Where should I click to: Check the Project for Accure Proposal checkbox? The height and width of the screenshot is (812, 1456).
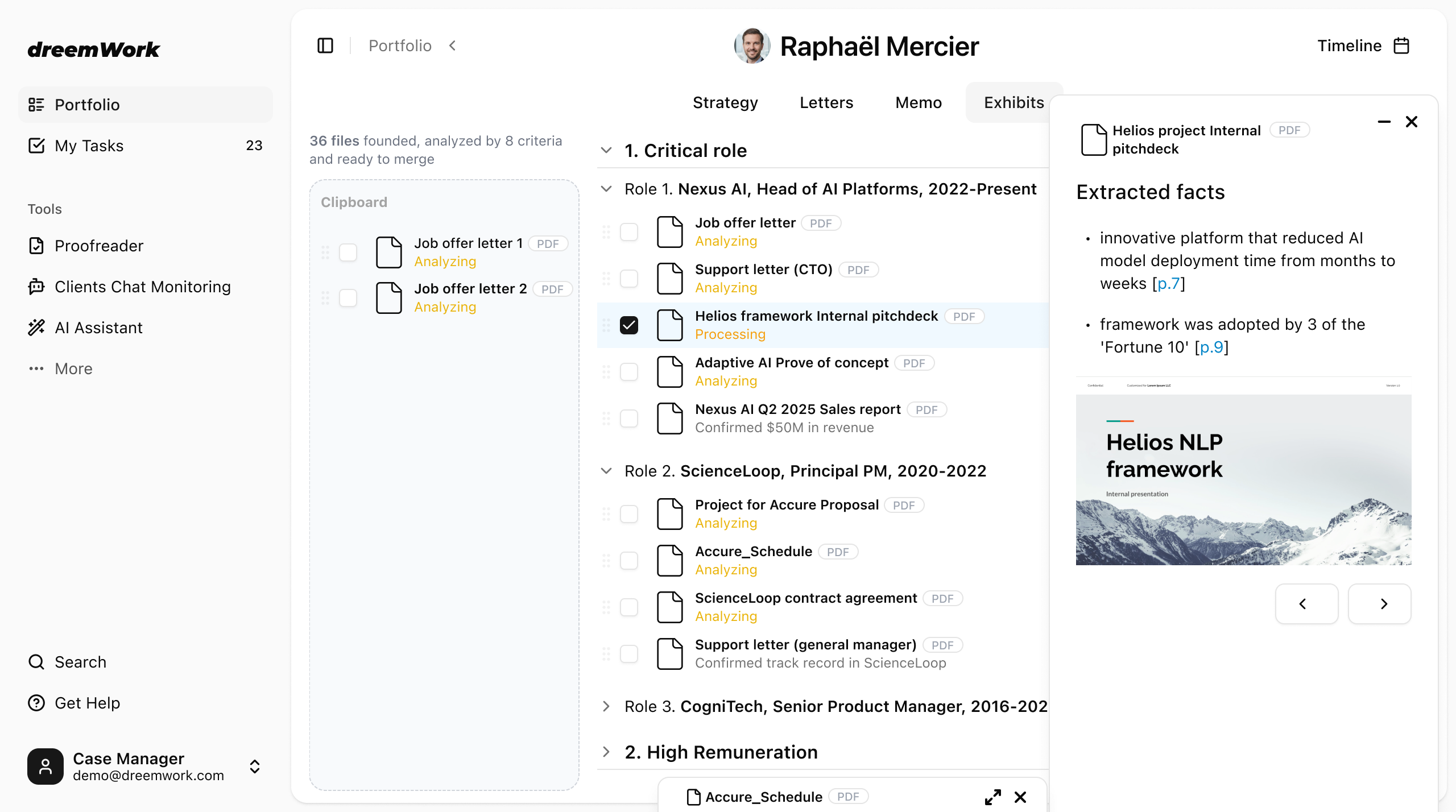click(x=629, y=514)
